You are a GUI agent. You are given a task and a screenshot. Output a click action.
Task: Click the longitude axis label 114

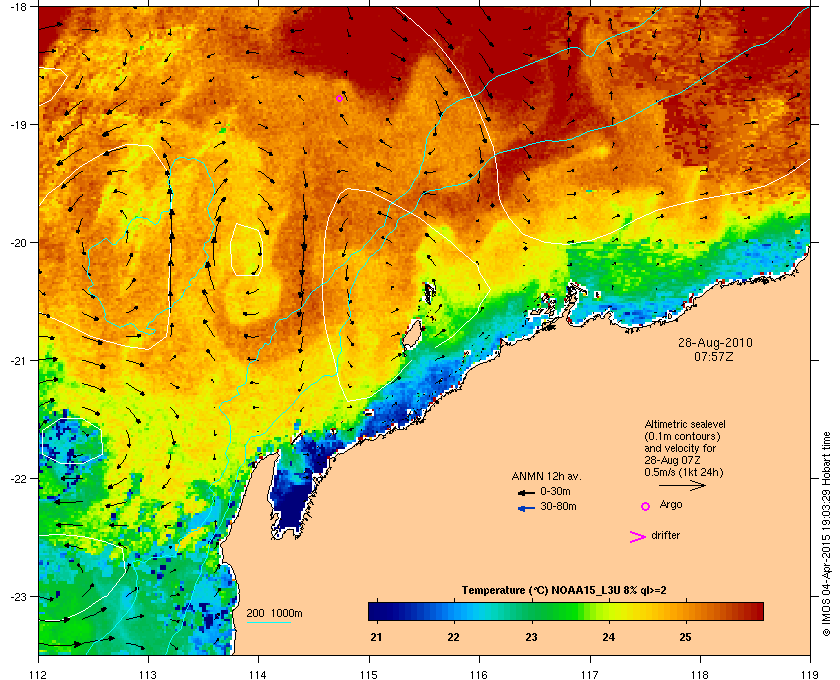click(x=258, y=675)
